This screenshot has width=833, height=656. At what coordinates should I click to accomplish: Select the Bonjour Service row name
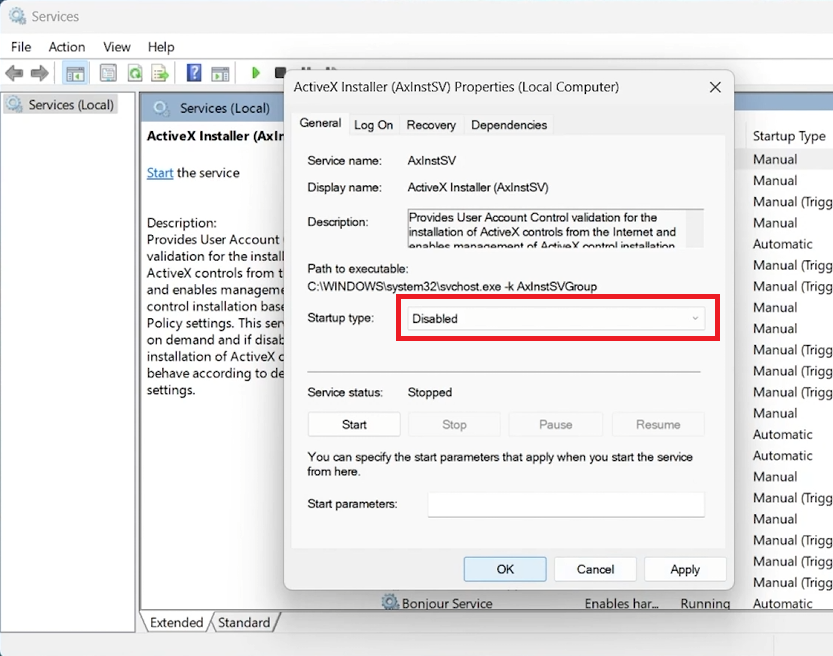point(447,603)
